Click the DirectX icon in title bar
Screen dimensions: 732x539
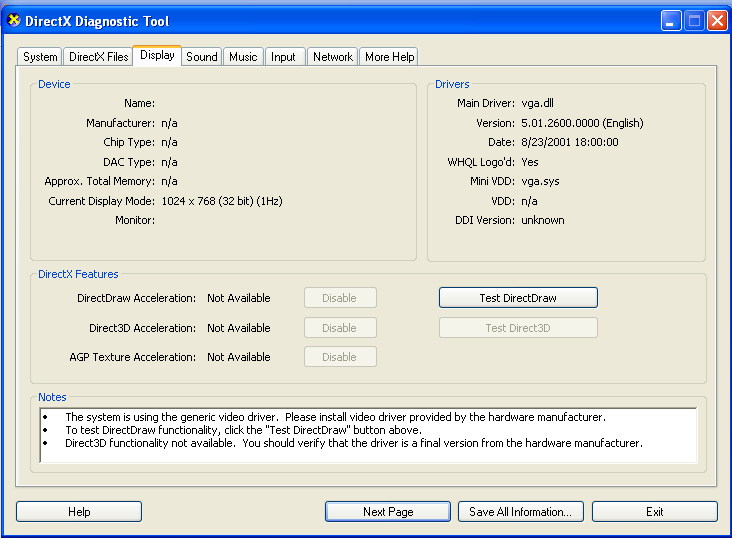tap(14, 21)
